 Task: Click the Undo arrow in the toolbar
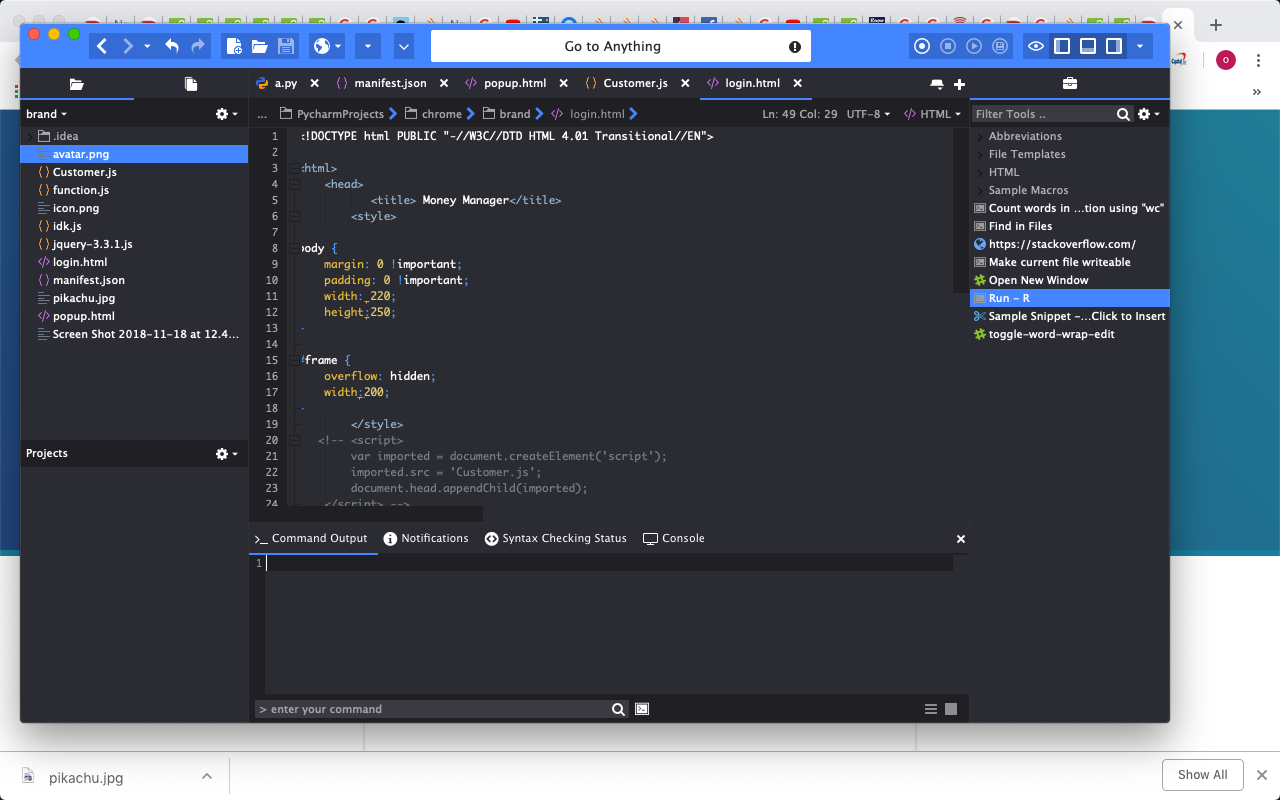(172, 46)
